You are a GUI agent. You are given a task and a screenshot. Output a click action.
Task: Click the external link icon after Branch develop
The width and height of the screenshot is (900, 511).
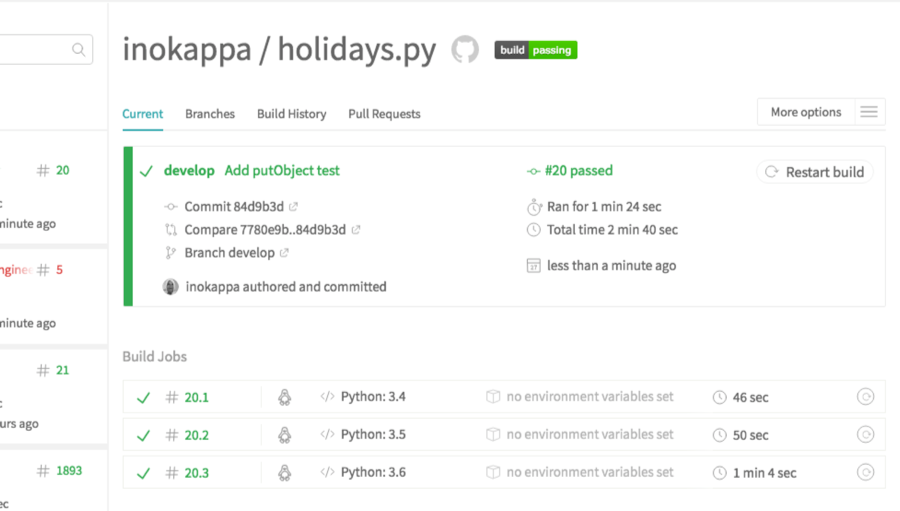pyautogui.click(x=284, y=253)
